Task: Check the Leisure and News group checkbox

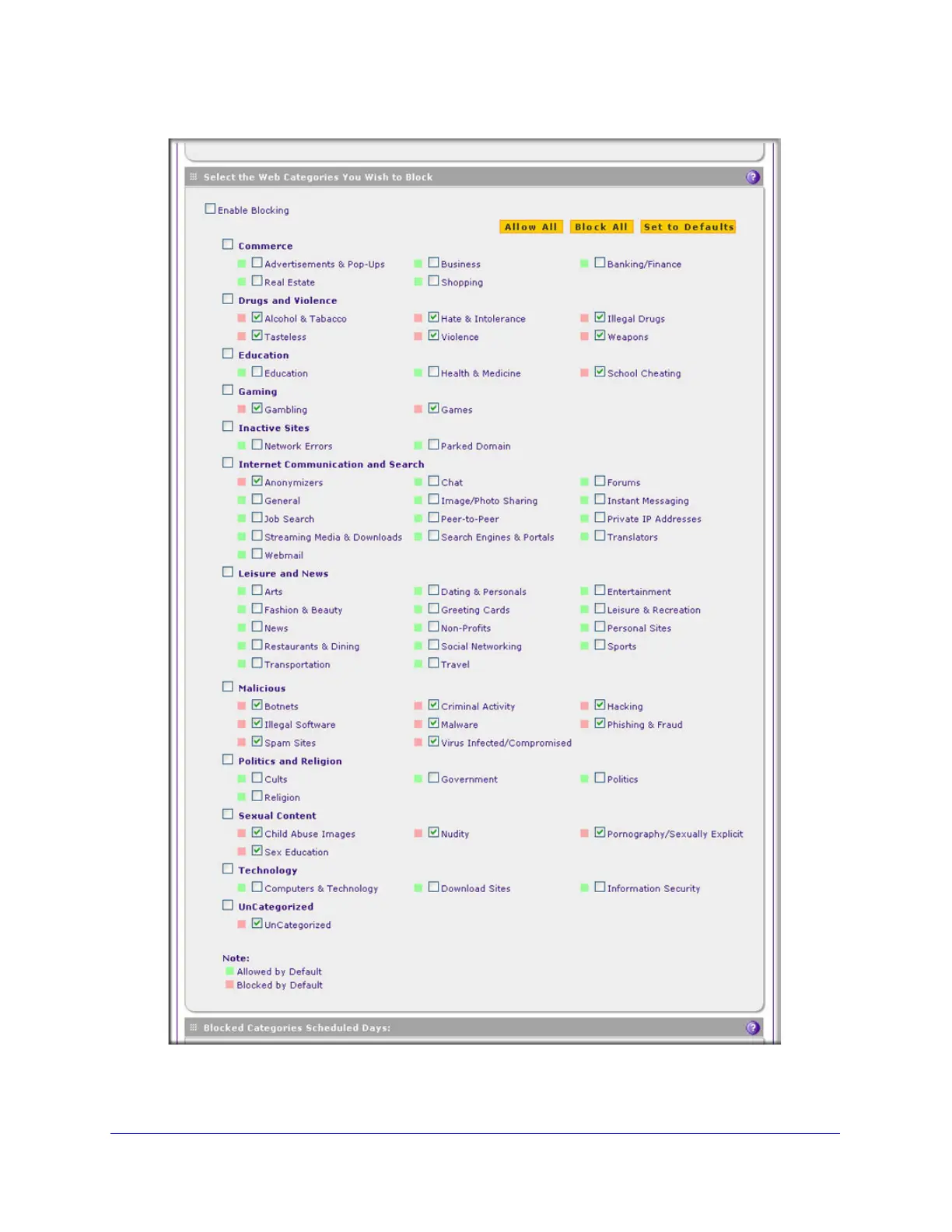Action: [x=228, y=572]
